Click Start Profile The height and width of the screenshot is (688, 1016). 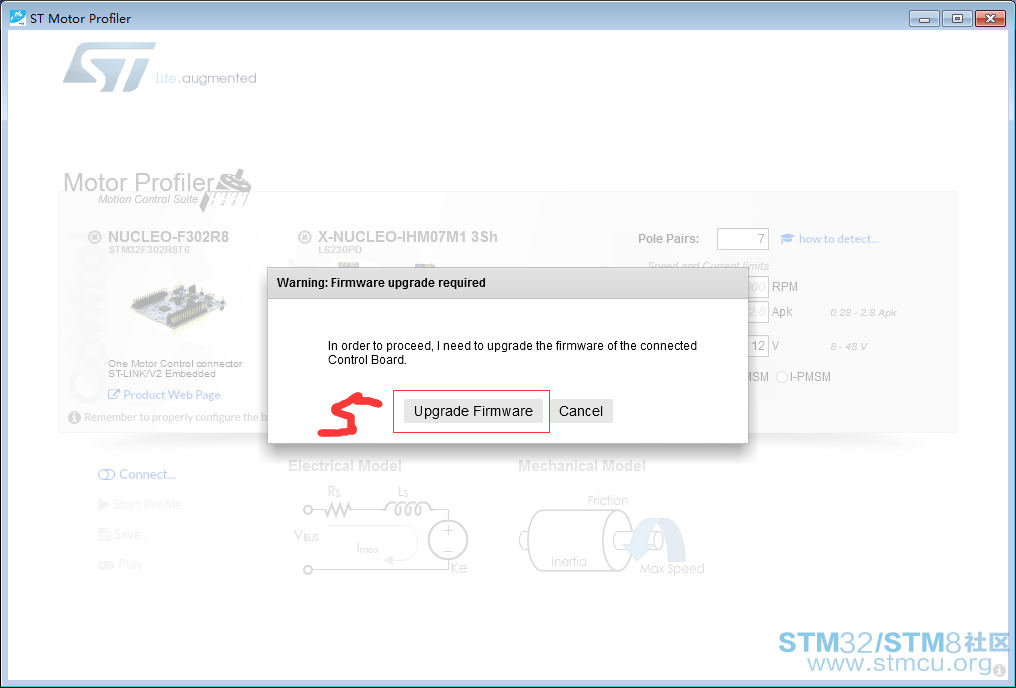(x=139, y=504)
